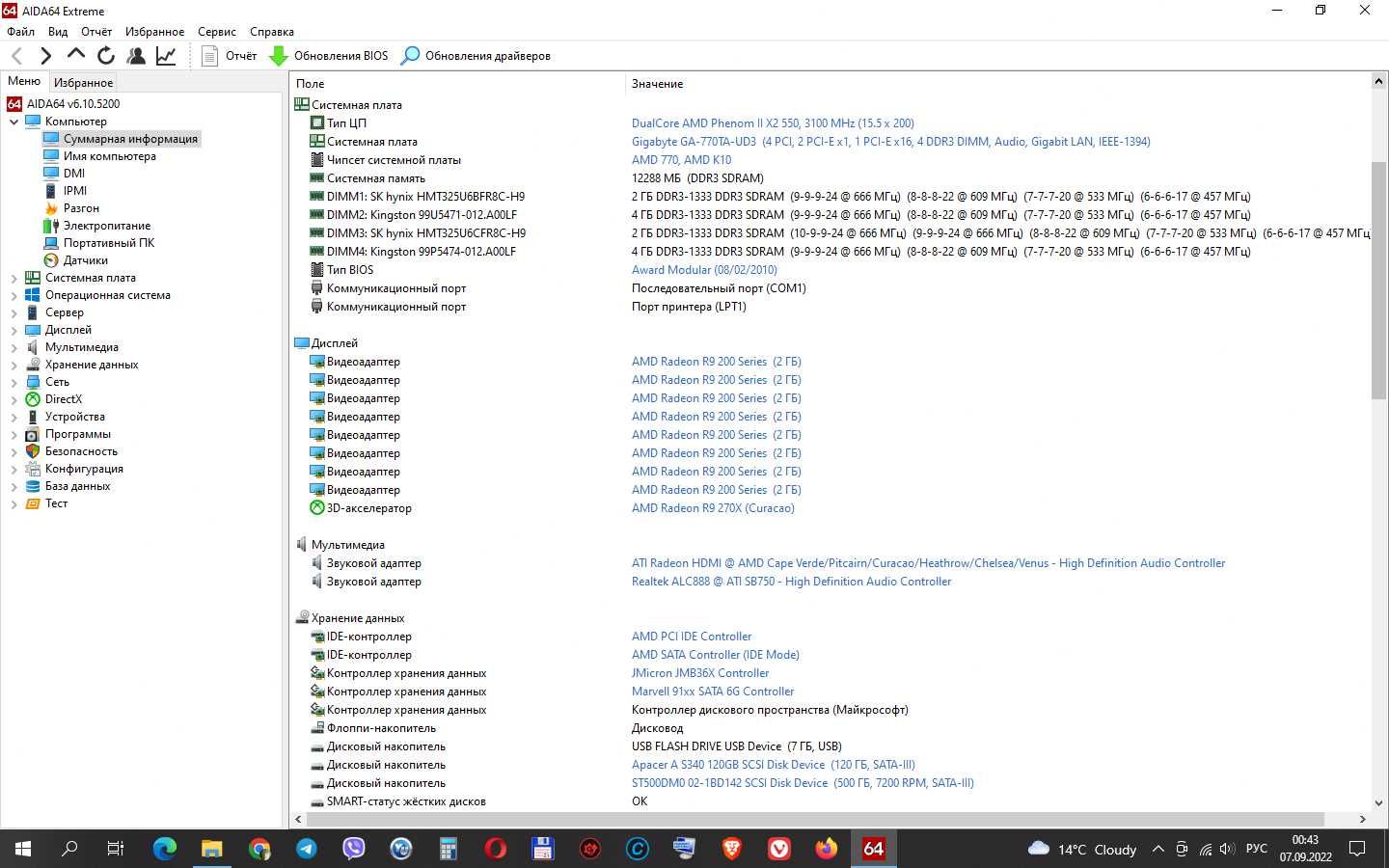Switch to the Меню tab
The image size is (1389, 868).
24,81
